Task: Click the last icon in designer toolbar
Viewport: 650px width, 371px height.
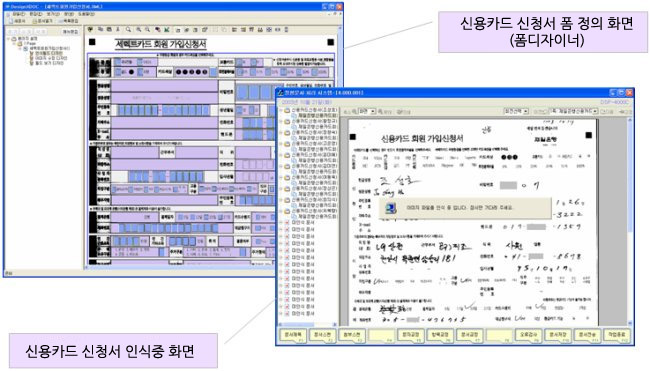Action: click(287, 30)
